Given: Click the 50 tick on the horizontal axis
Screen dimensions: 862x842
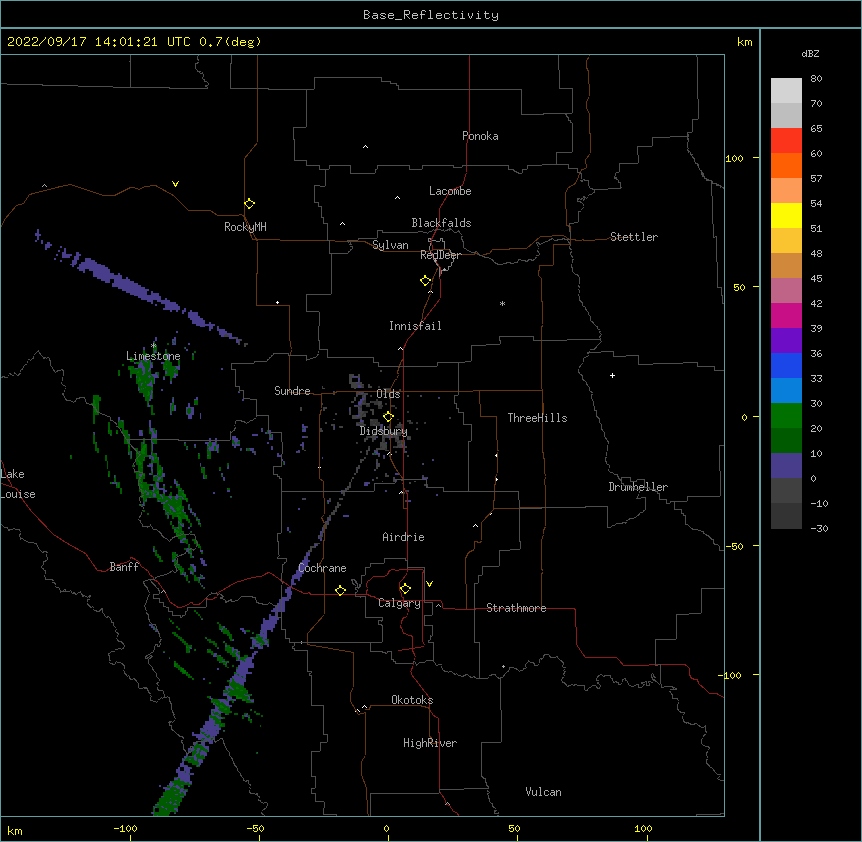Looking at the screenshot, I should point(514,828).
